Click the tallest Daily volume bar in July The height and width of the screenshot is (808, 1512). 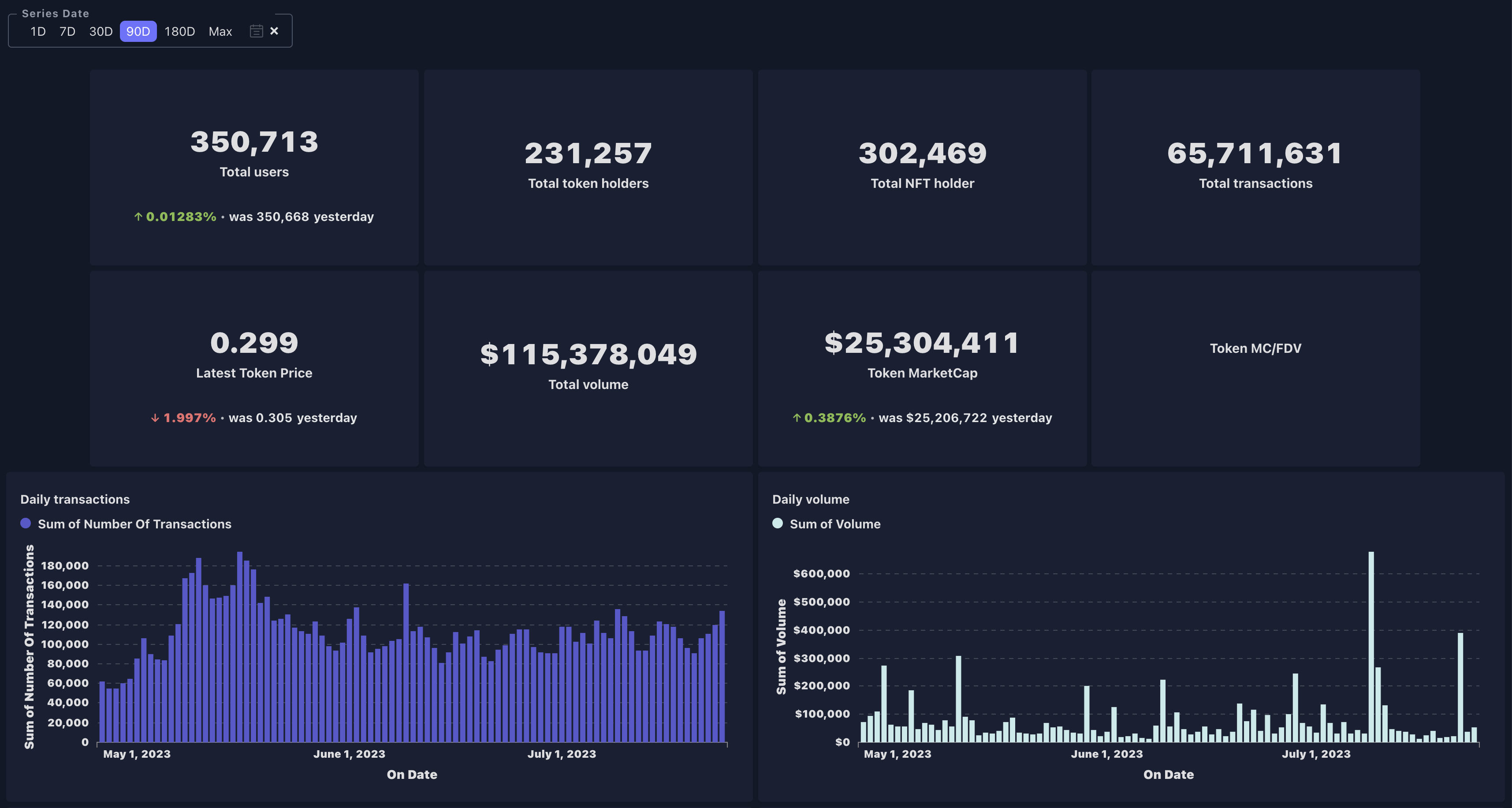(1371, 647)
